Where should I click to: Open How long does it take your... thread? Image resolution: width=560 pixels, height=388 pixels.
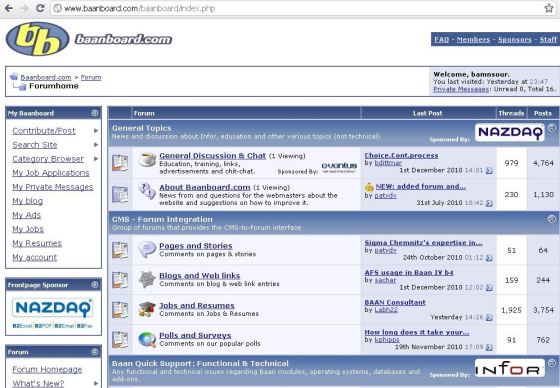[417, 332]
